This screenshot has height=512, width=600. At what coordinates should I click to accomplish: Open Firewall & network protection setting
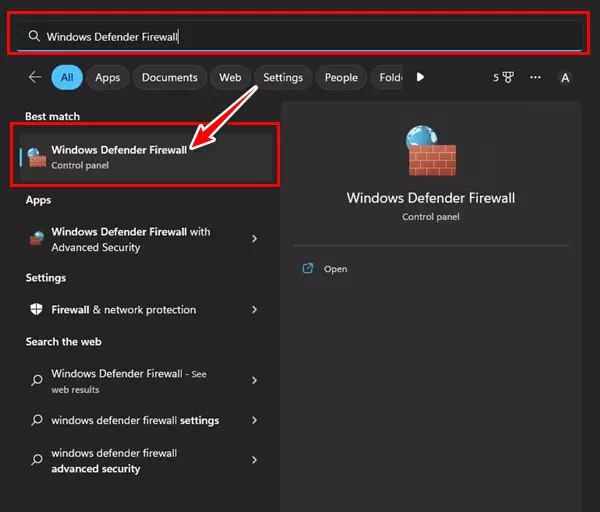145,310
